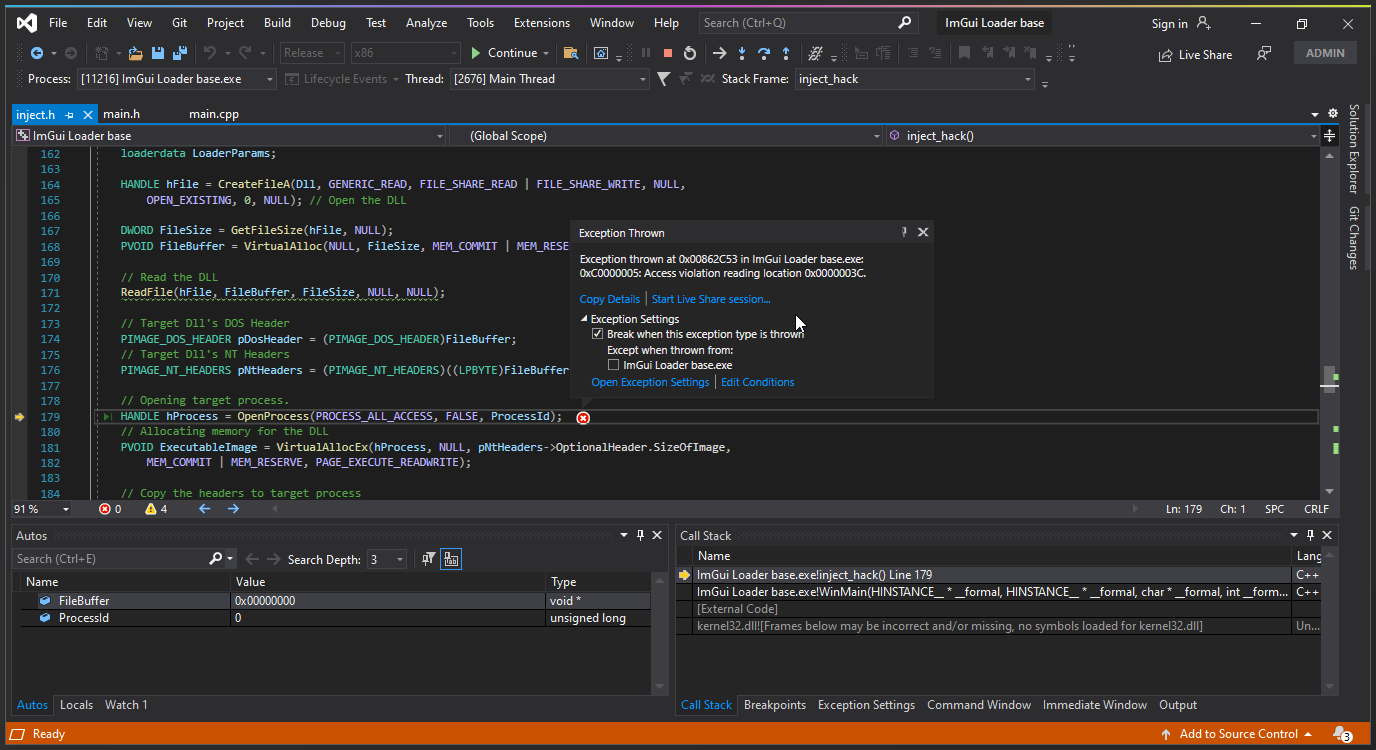Collapse the Exception Settings section
The height and width of the screenshot is (750, 1376).
coord(585,319)
